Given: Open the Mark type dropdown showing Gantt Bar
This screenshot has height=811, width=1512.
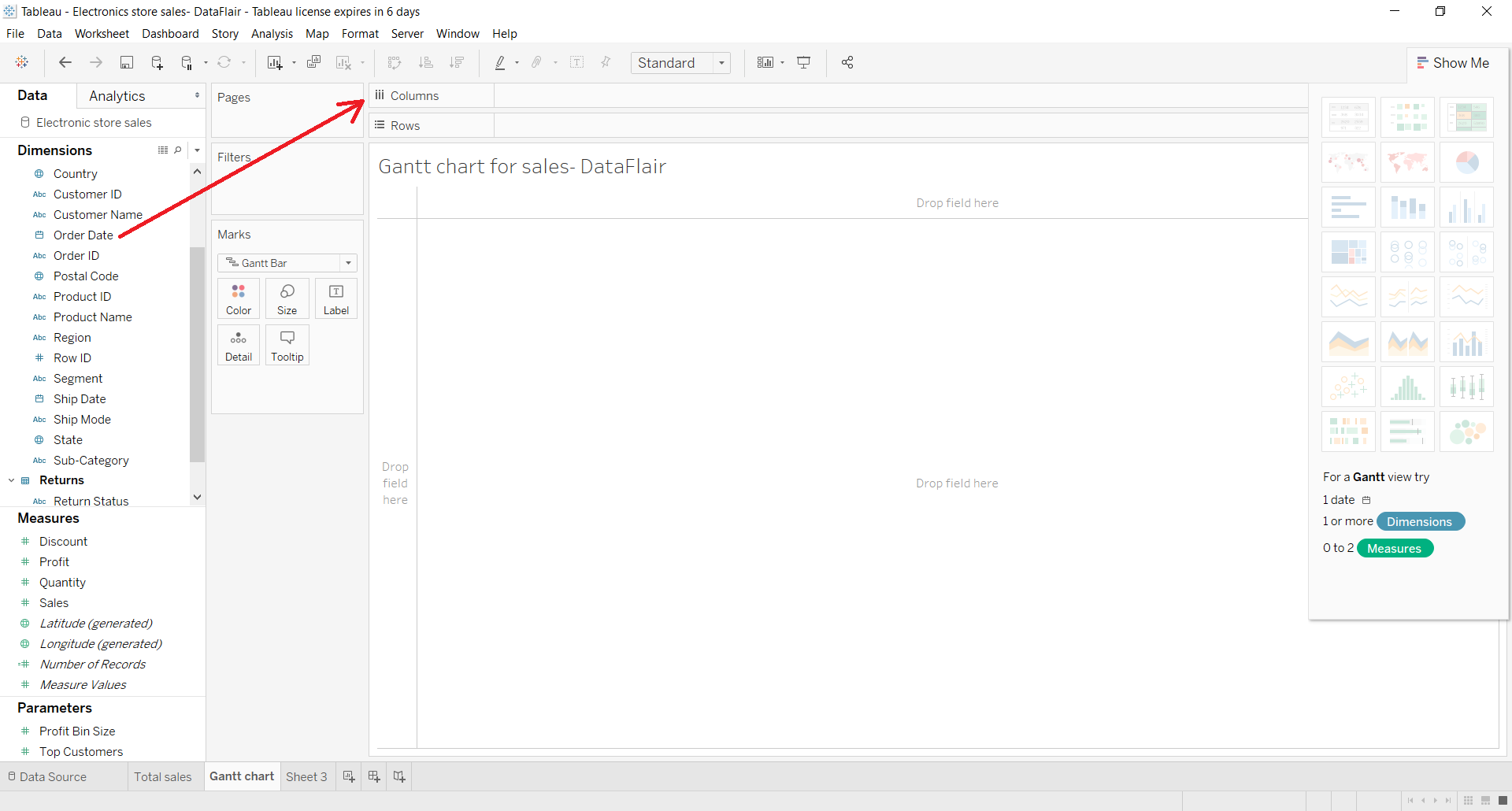Looking at the screenshot, I should 347,262.
